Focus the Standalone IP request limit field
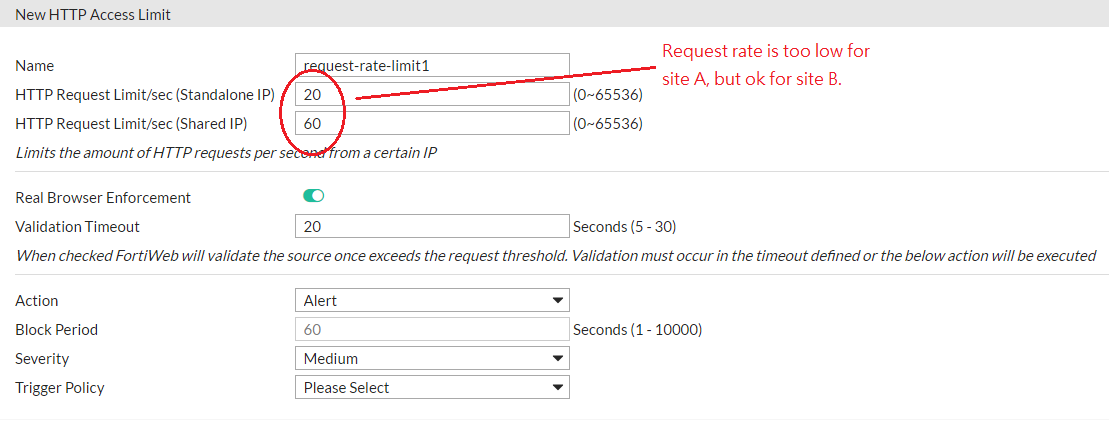The width and height of the screenshot is (1109, 422). pyautogui.click(x=432, y=95)
